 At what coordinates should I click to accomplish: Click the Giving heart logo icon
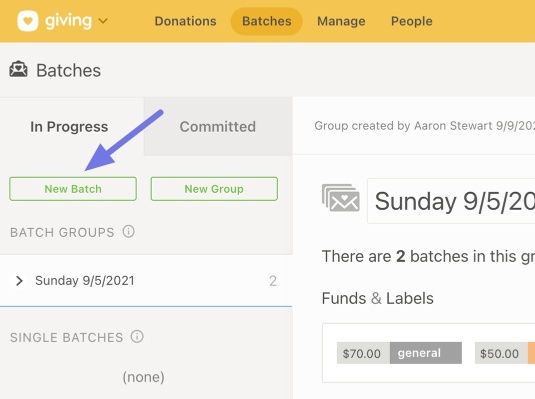click(28, 21)
